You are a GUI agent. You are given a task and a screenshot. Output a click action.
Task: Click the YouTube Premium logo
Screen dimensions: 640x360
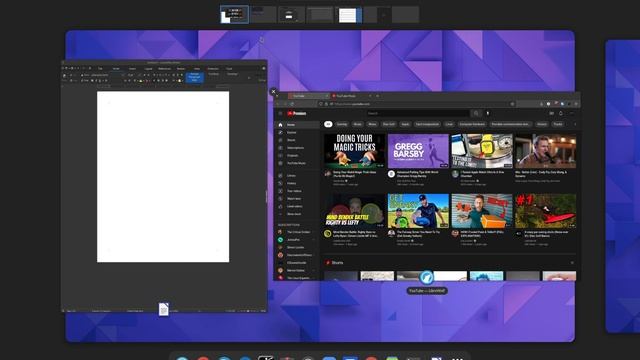pyautogui.click(x=297, y=113)
